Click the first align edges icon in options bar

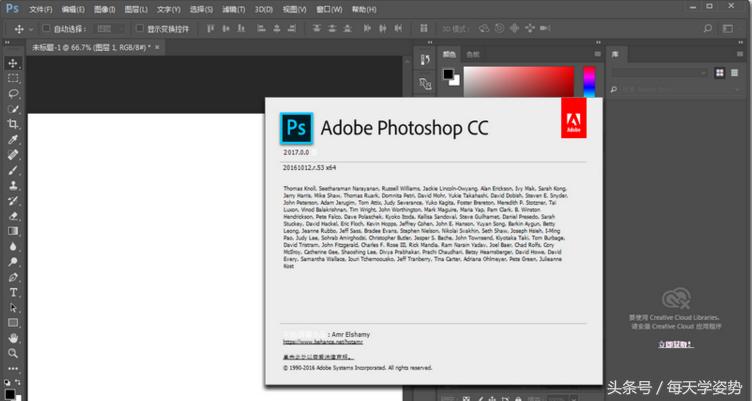coord(211,29)
